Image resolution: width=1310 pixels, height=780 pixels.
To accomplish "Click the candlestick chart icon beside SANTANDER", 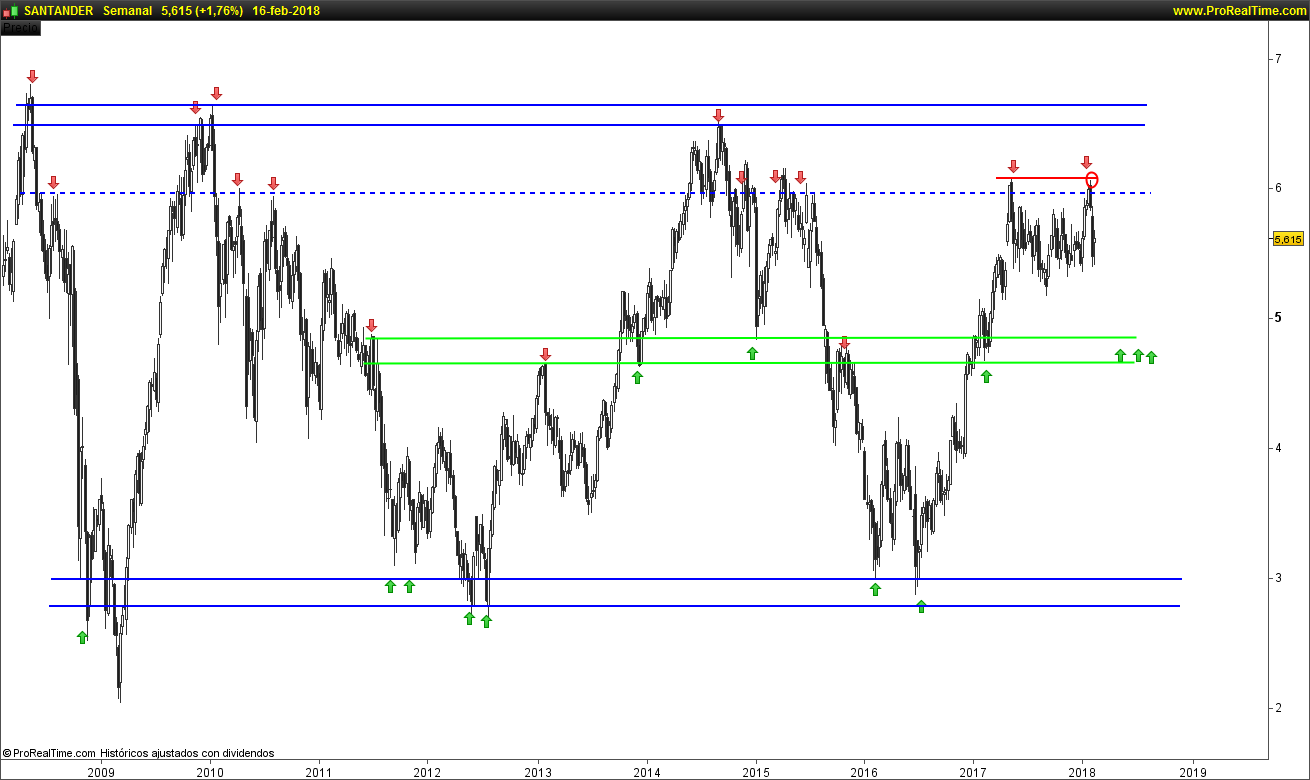I will point(11,10).
